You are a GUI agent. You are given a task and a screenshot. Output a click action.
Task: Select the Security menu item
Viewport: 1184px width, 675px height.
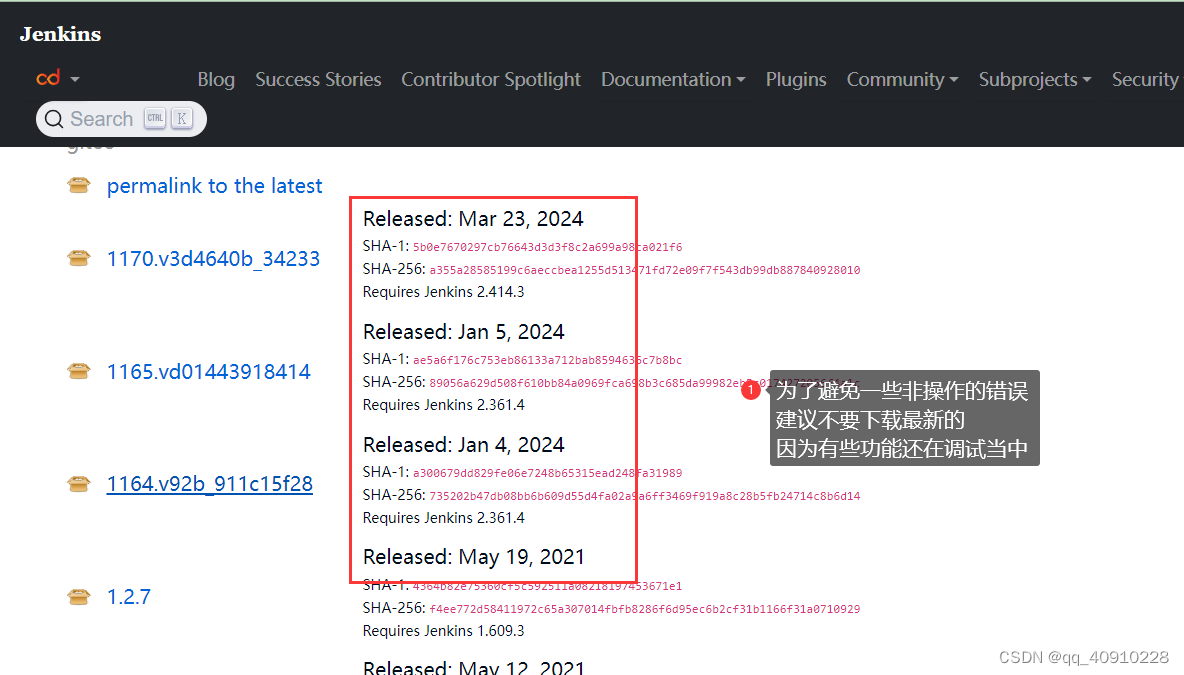coord(1145,79)
